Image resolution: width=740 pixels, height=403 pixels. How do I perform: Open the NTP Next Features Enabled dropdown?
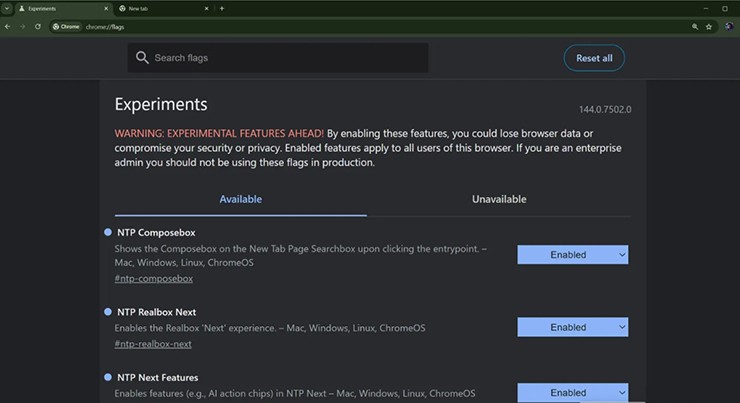(572, 393)
